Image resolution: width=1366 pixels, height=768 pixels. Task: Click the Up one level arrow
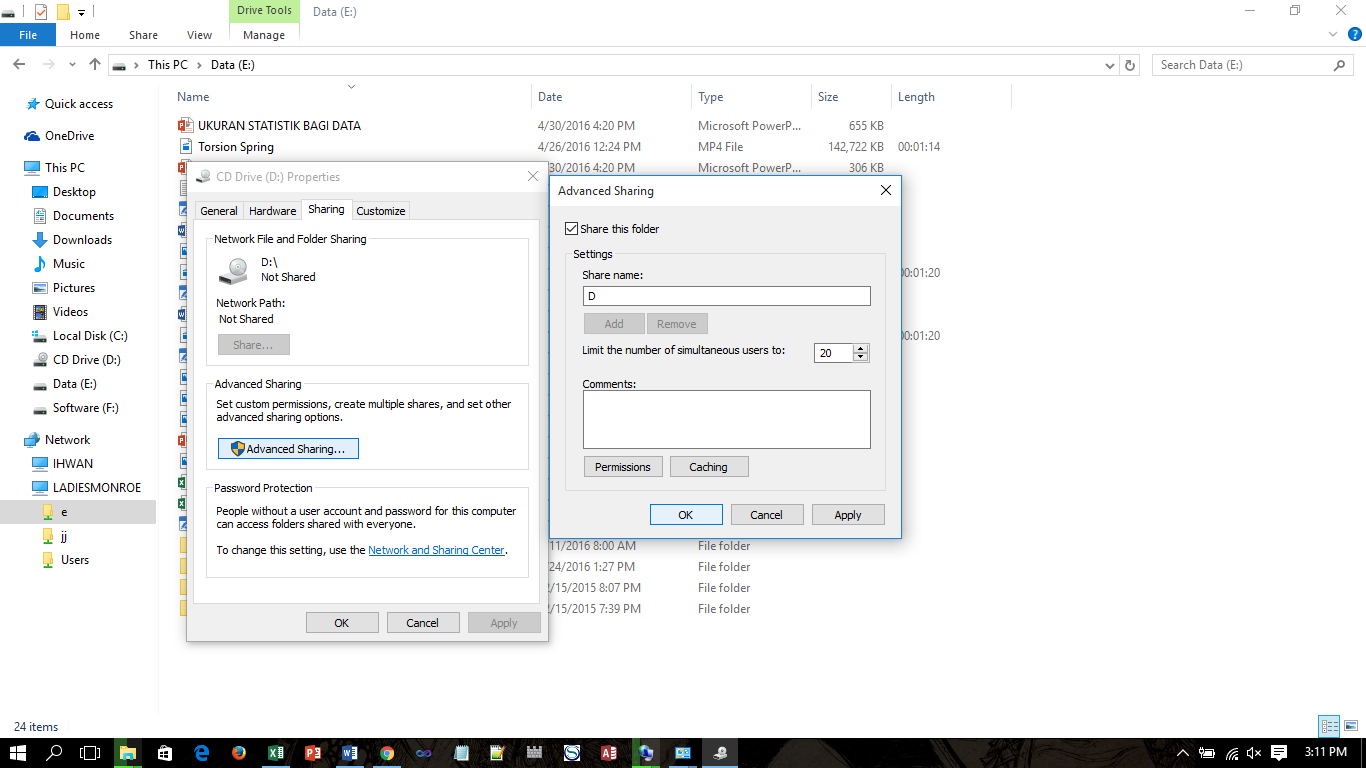pyautogui.click(x=95, y=64)
